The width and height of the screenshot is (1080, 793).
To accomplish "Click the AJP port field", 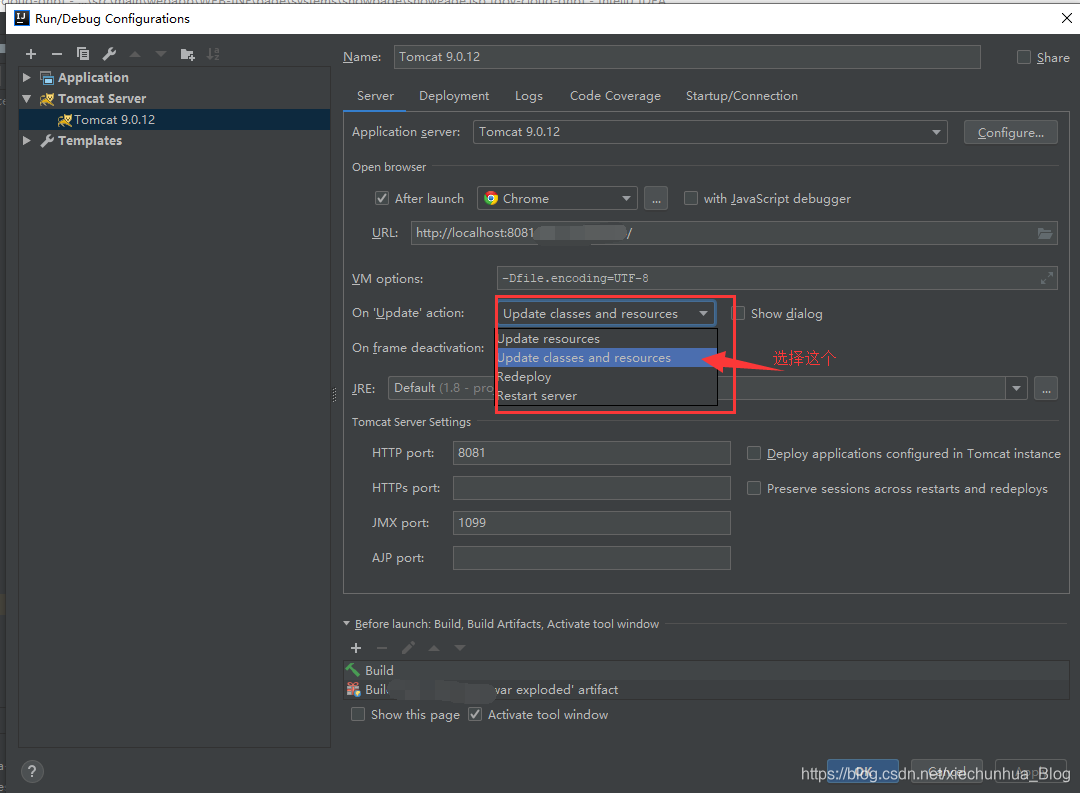I will click(x=592, y=558).
